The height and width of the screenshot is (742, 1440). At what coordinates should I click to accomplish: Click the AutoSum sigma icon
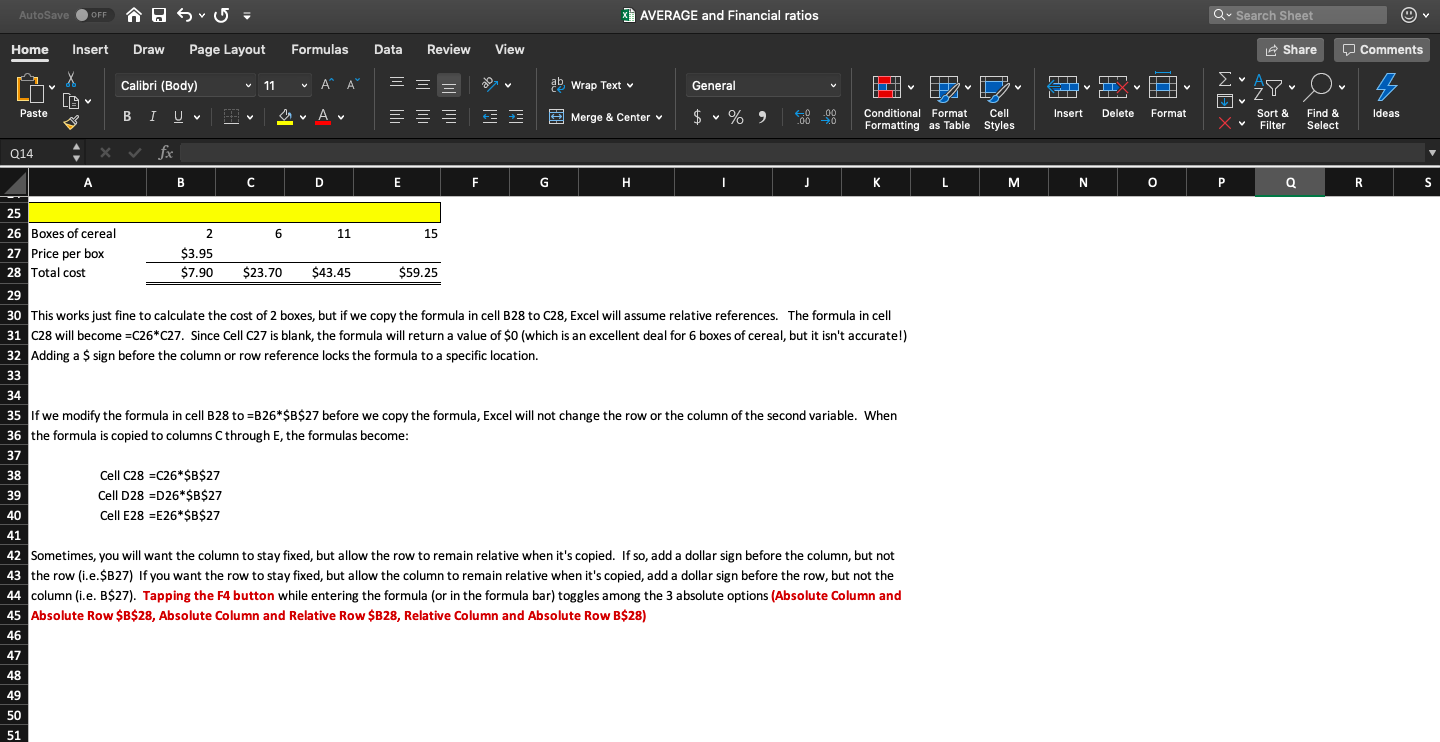[x=1226, y=80]
